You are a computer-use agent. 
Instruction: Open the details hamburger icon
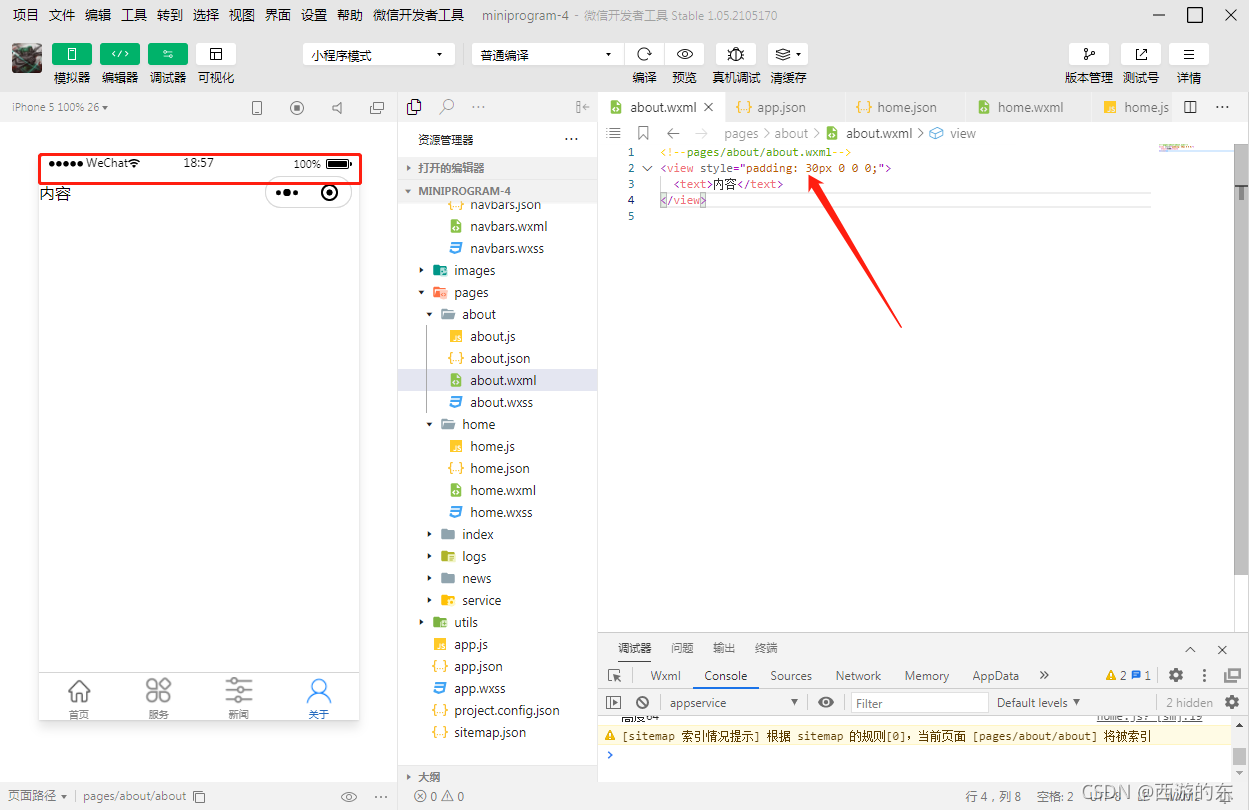1189,54
